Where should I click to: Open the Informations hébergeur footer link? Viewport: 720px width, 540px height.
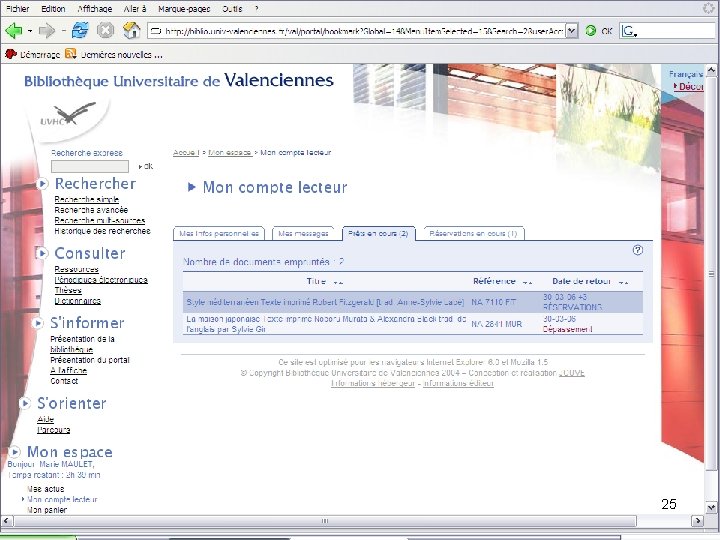point(373,383)
